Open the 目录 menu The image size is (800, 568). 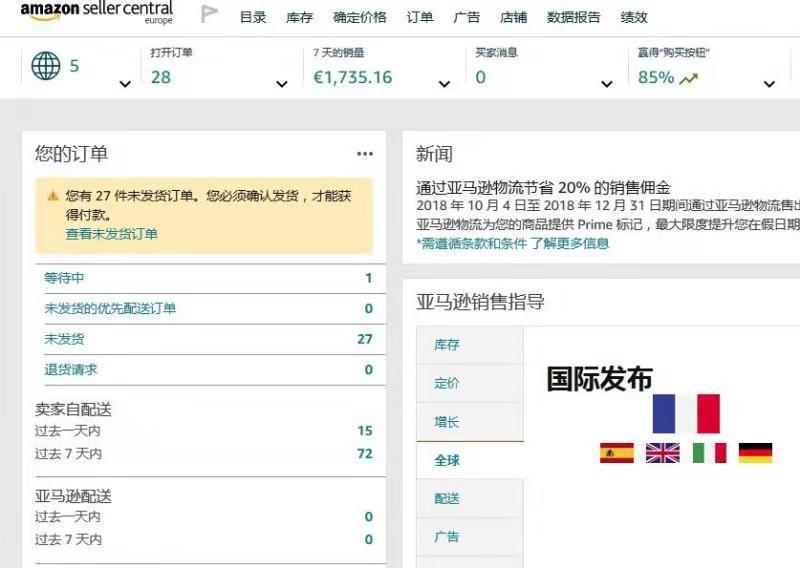coord(253,17)
